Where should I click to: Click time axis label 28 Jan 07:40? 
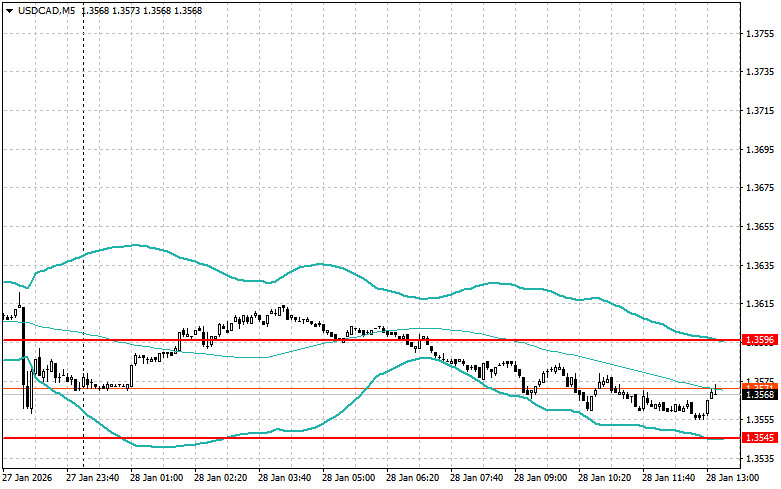click(477, 478)
